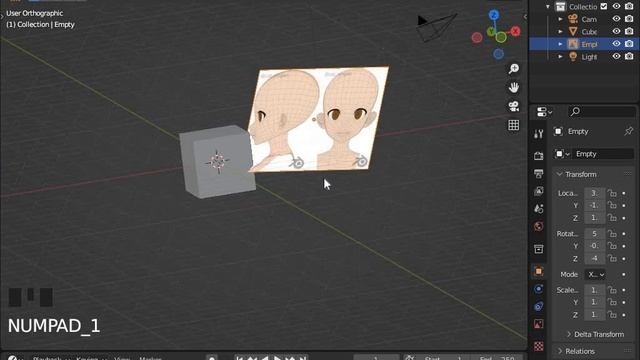
Task: Expand the Light item in outliner
Action: (560, 57)
